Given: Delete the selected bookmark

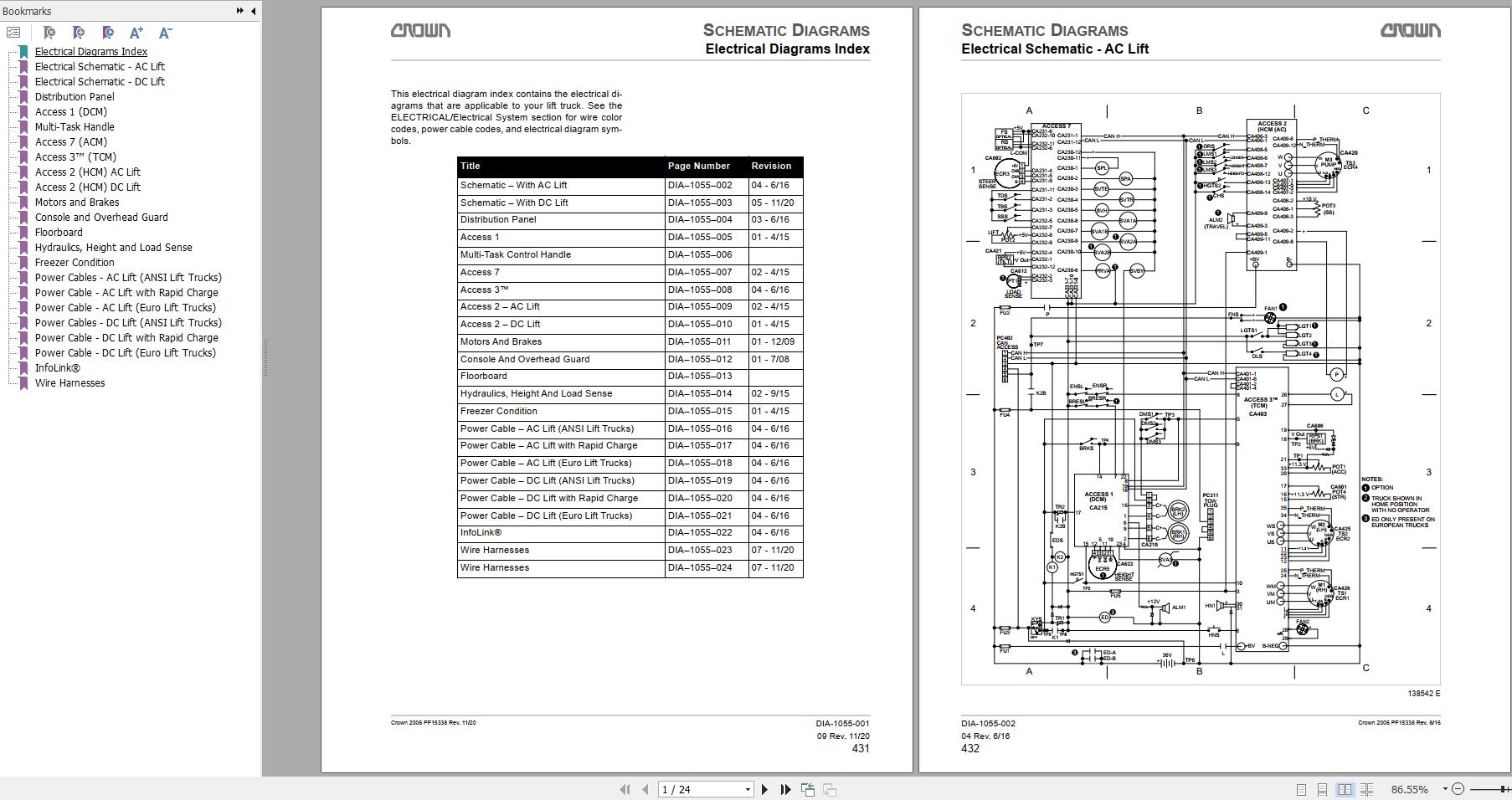Looking at the screenshot, I should pyautogui.click(x=49, y=33).
